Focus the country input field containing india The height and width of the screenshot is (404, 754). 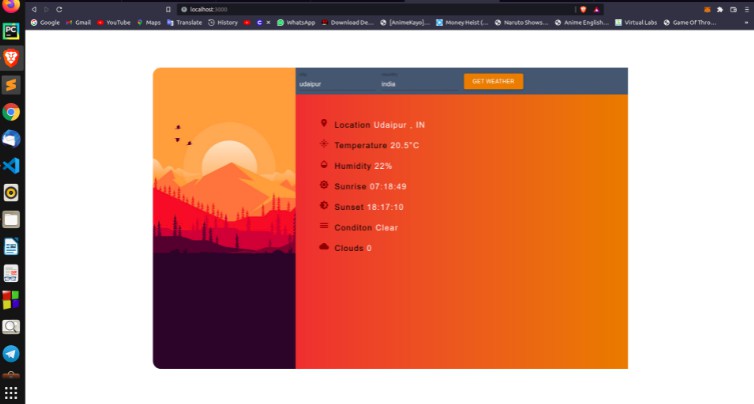tap(415, 84)
